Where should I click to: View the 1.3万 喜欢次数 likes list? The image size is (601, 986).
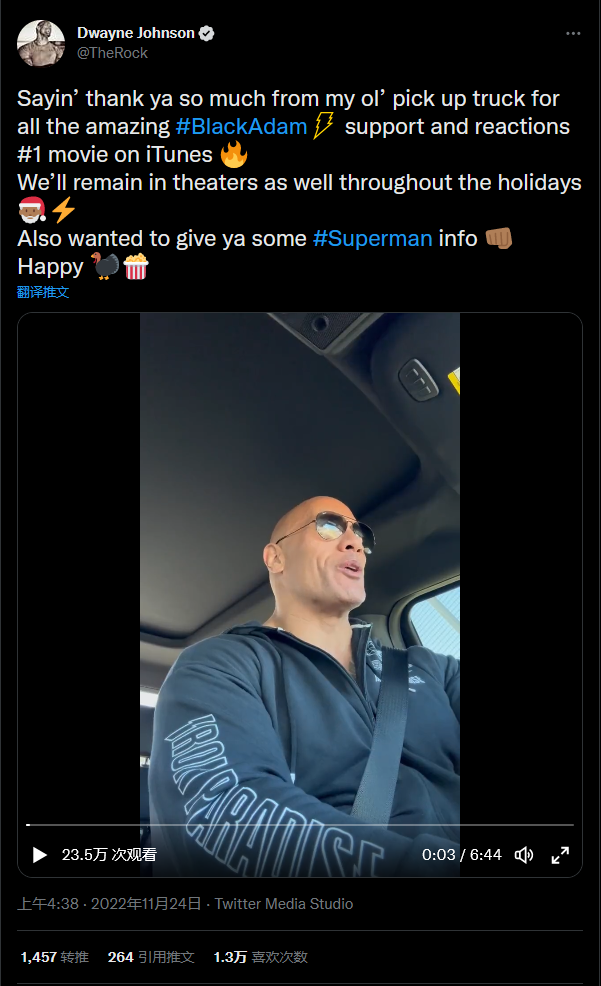click(260, 957)
